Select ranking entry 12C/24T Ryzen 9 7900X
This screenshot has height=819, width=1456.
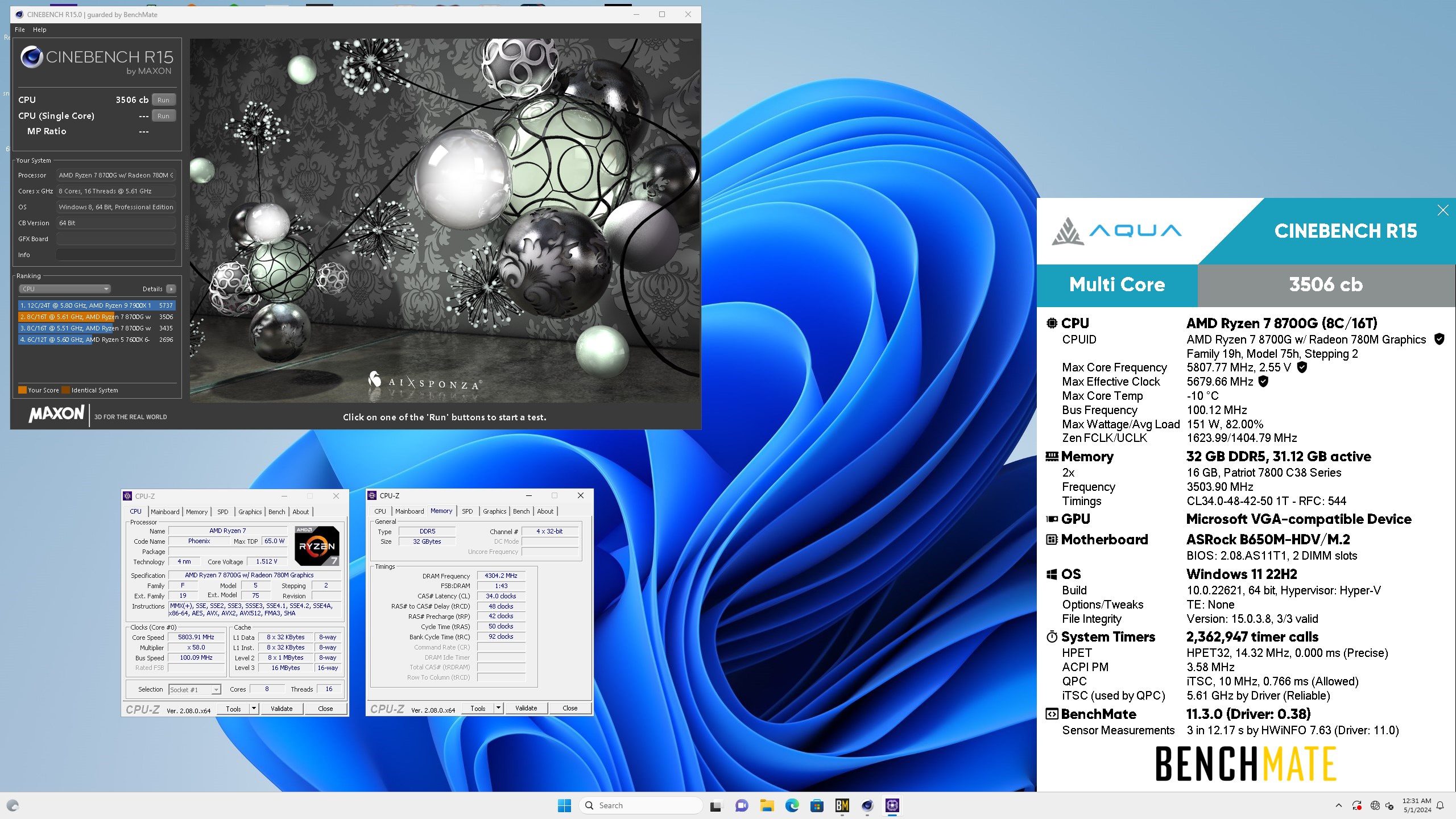point(96,305)
